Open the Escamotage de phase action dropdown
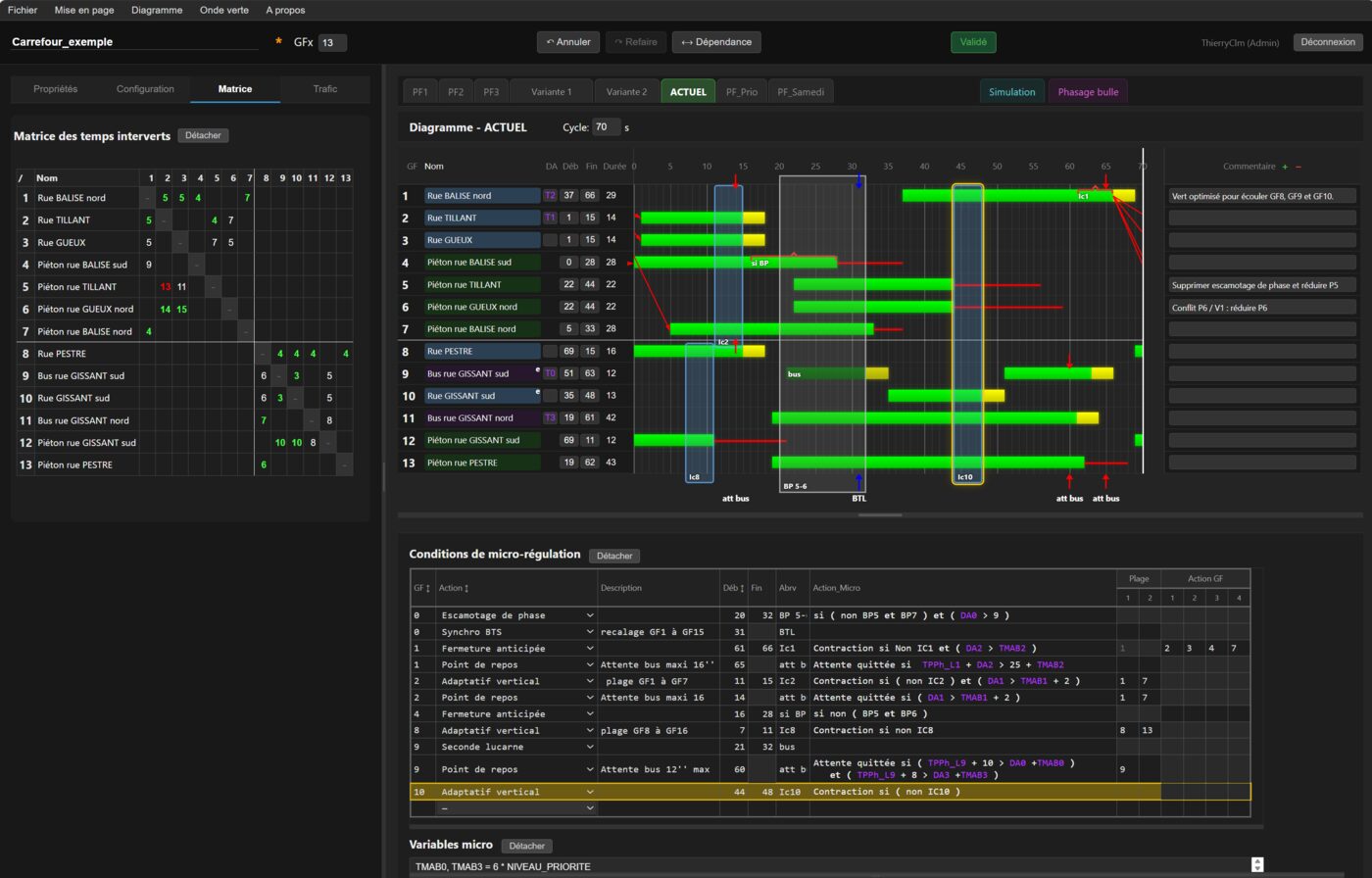The width and height of the screenshot is (1372, 878). click(x=516, y=615)
